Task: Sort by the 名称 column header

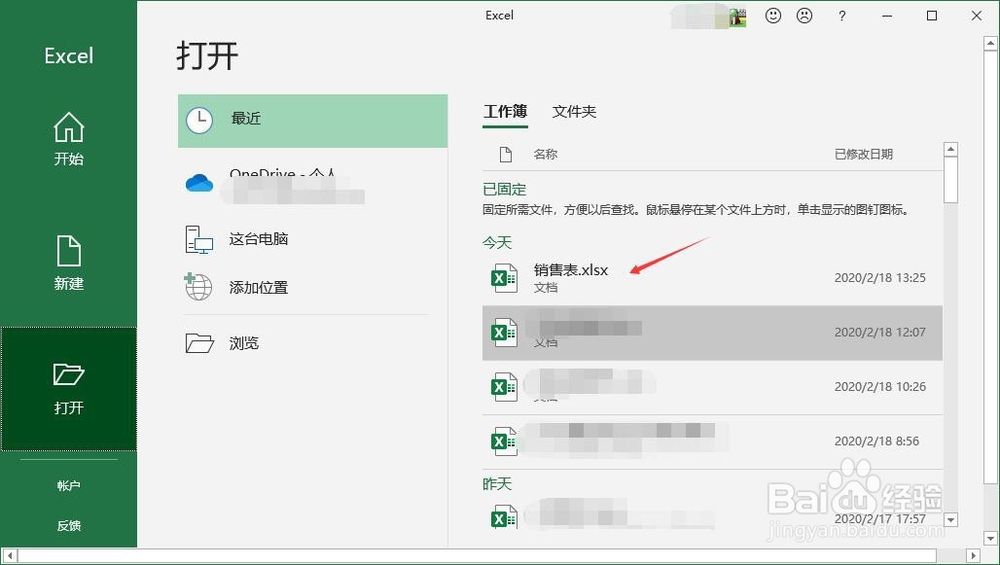Action: pyautogui.click(x=545, y=154)
